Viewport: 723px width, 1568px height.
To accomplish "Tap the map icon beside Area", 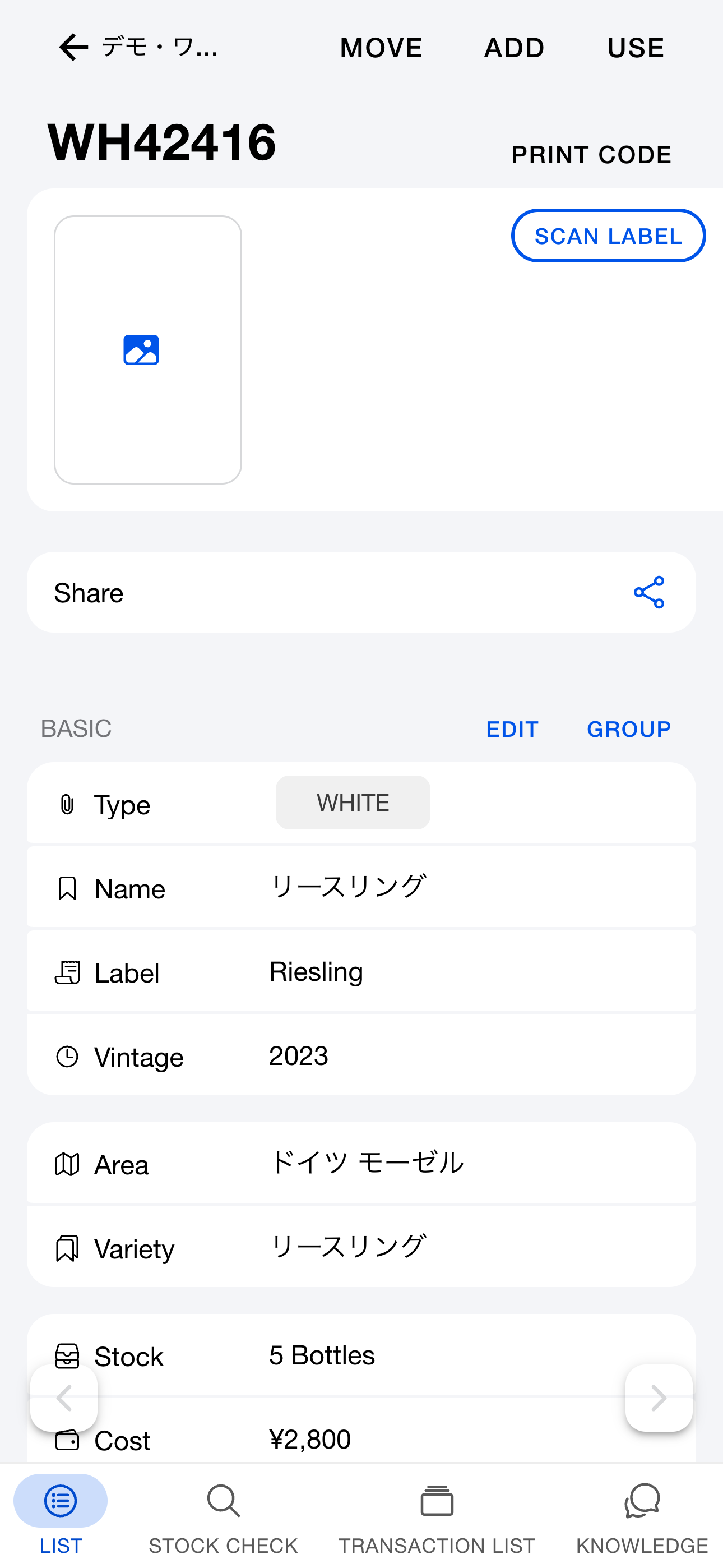I will tap(67, 1164).
